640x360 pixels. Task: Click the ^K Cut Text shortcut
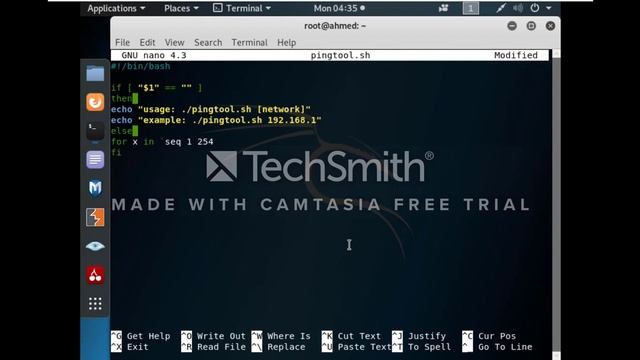[351, 336]
